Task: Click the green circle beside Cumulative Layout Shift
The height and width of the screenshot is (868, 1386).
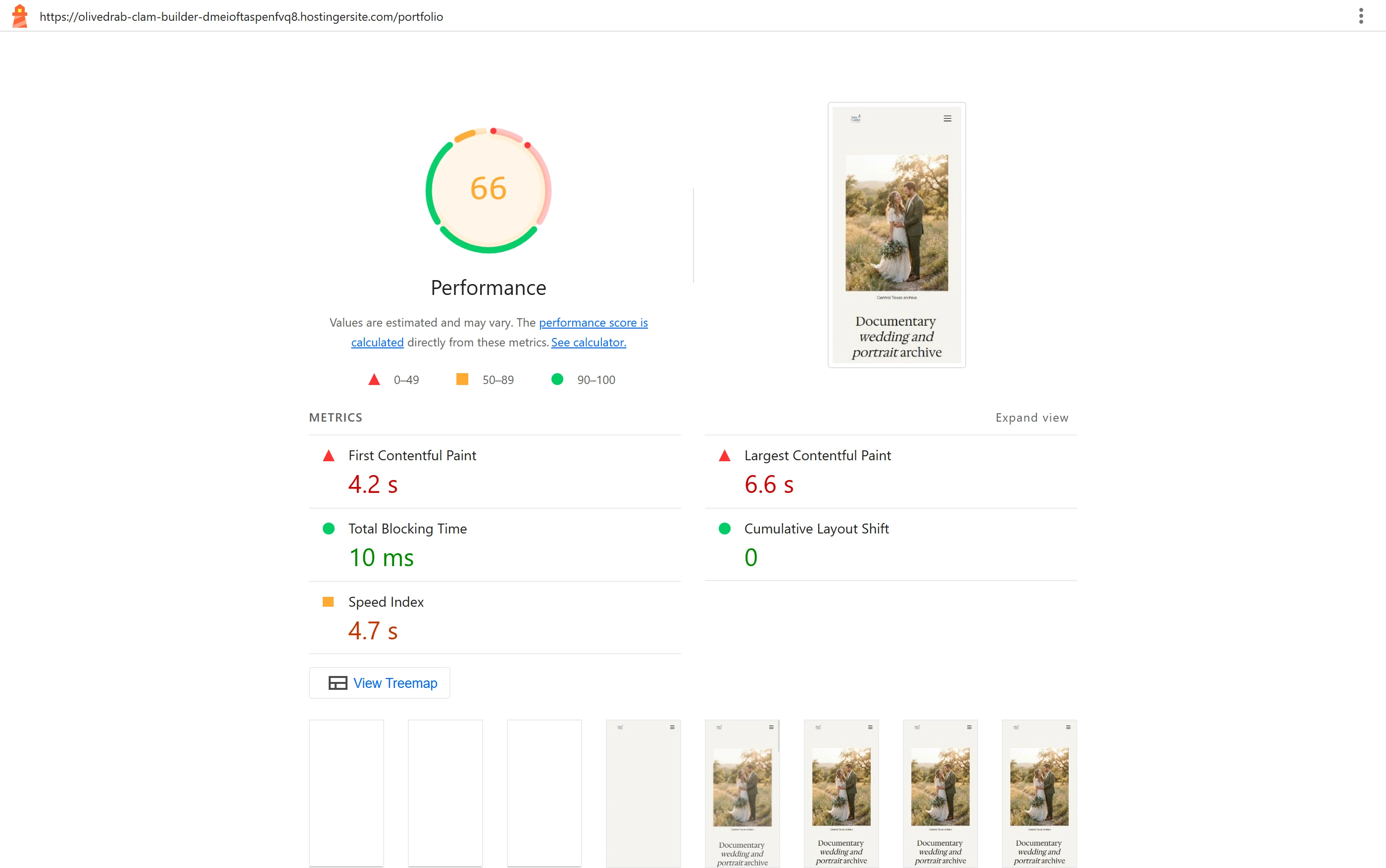Action: pyautogui.click(x=725, y=528)
